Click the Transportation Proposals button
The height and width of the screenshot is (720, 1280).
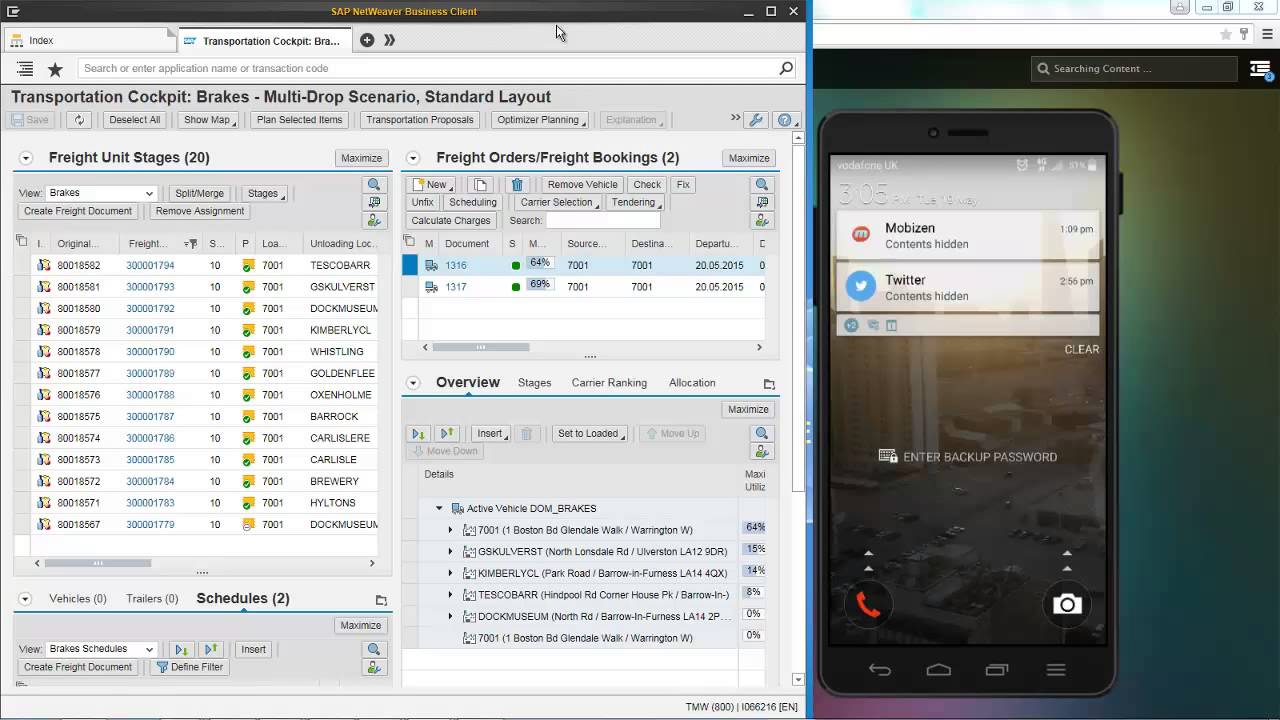coord(420,120)
